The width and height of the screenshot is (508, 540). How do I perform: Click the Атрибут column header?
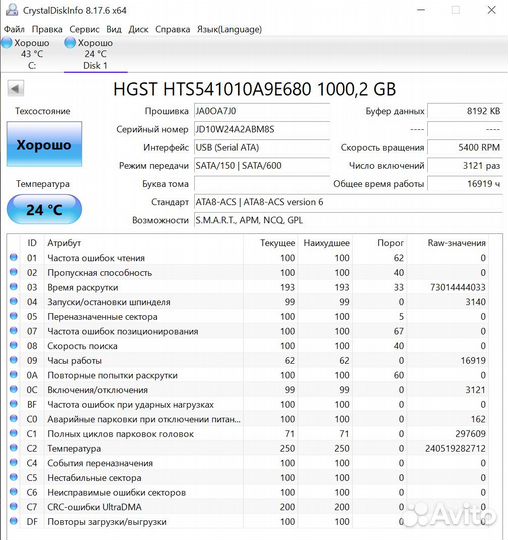coord(64,243)
